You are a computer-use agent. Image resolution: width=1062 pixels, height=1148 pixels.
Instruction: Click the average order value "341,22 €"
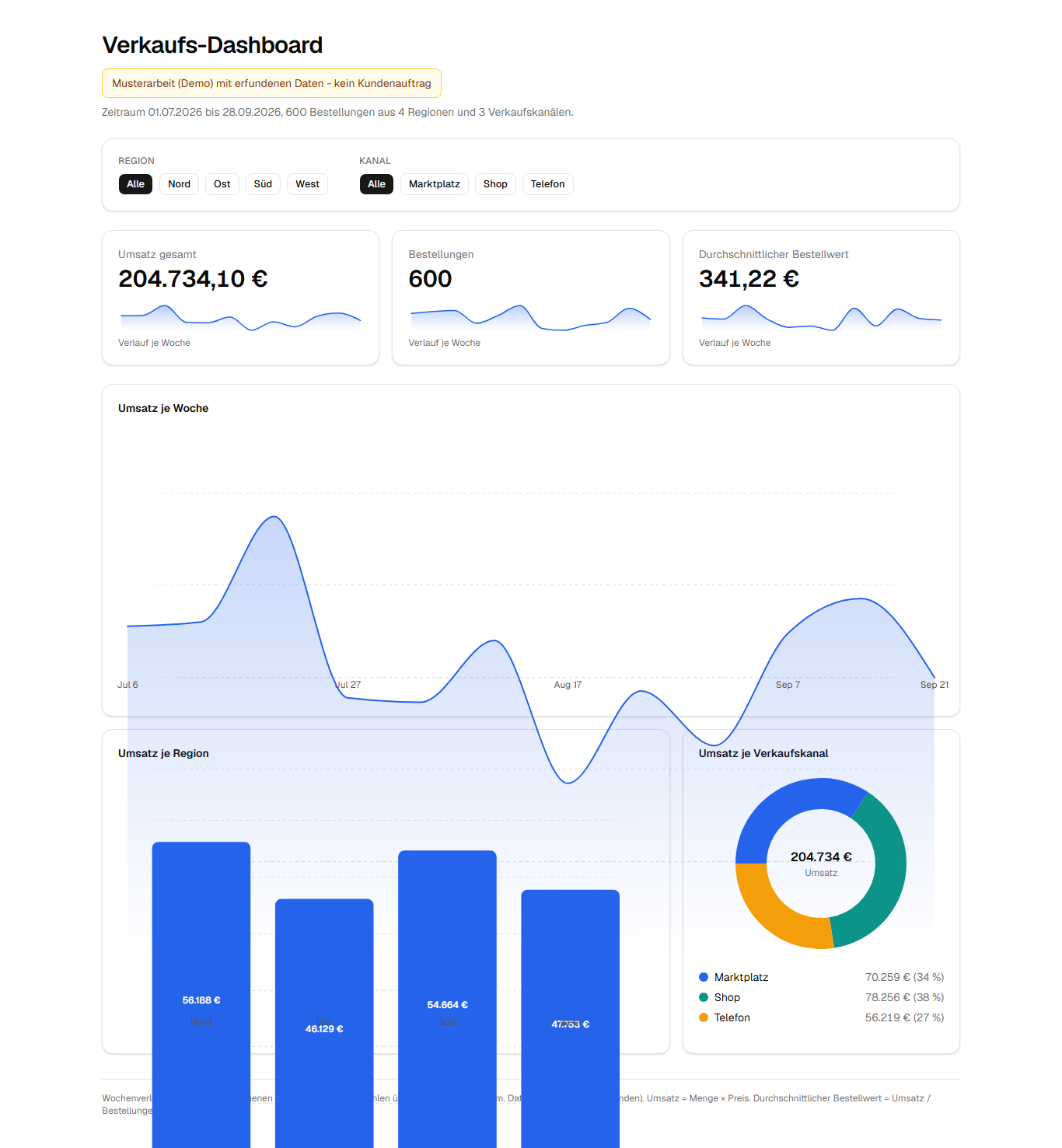pos(749,278)
